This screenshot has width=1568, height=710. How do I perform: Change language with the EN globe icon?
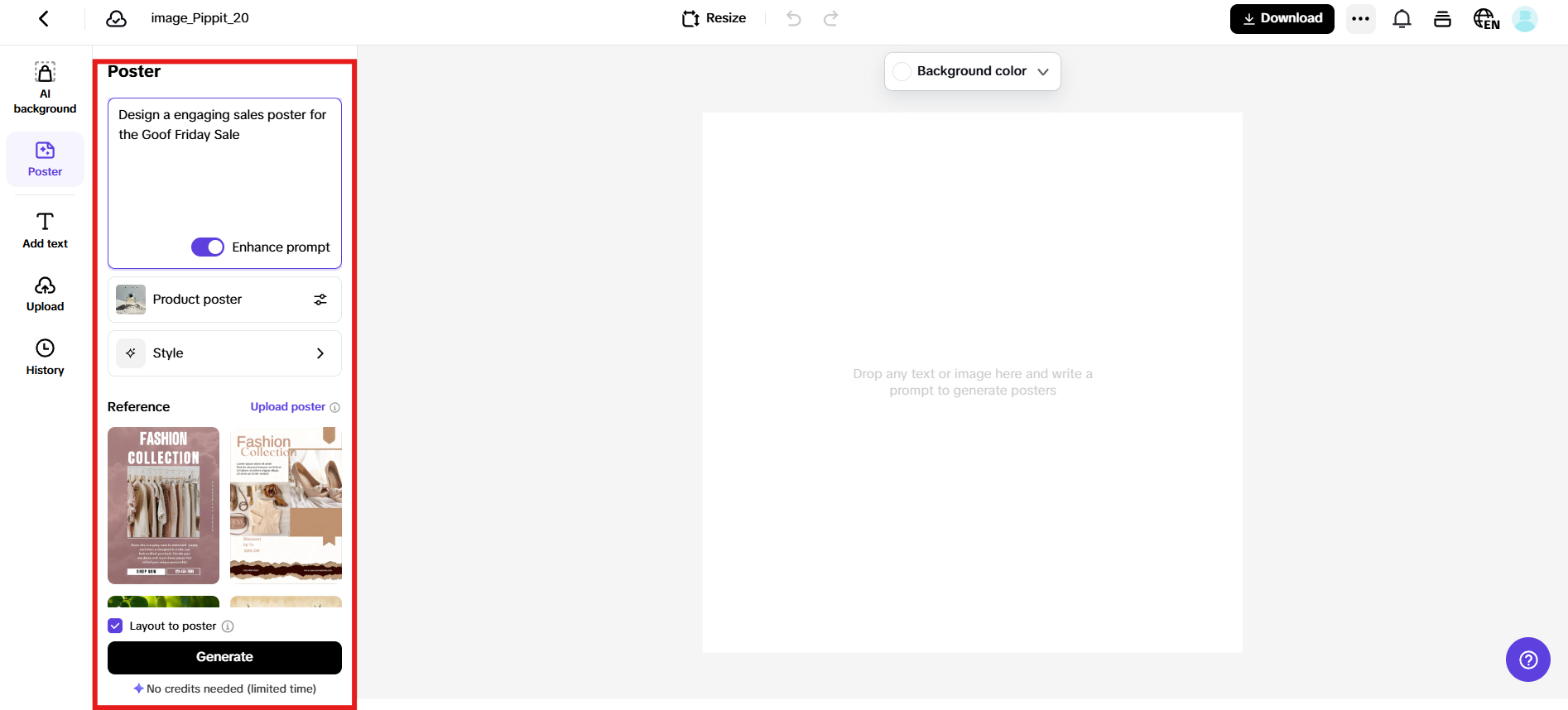coord(1486,18)
